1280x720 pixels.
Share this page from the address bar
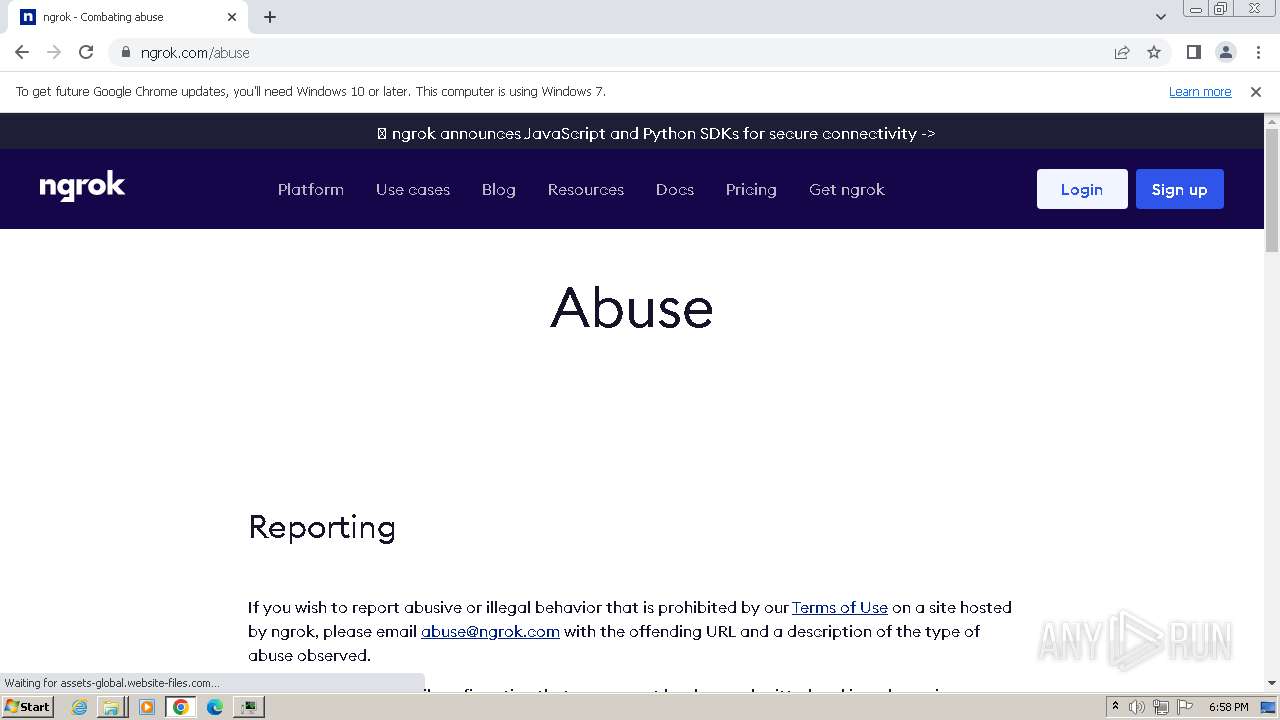pos(1122,52)
